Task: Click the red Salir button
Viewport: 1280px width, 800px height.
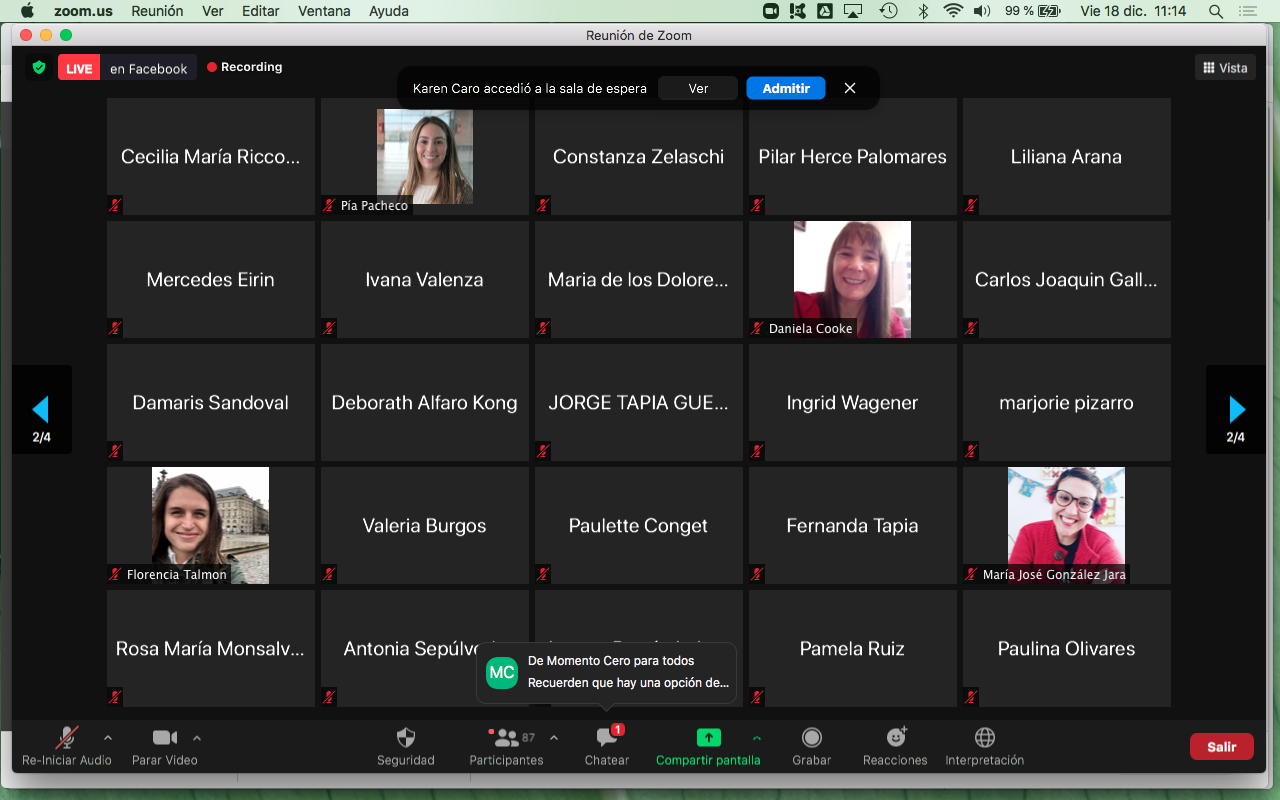Action: point(1221,746)
